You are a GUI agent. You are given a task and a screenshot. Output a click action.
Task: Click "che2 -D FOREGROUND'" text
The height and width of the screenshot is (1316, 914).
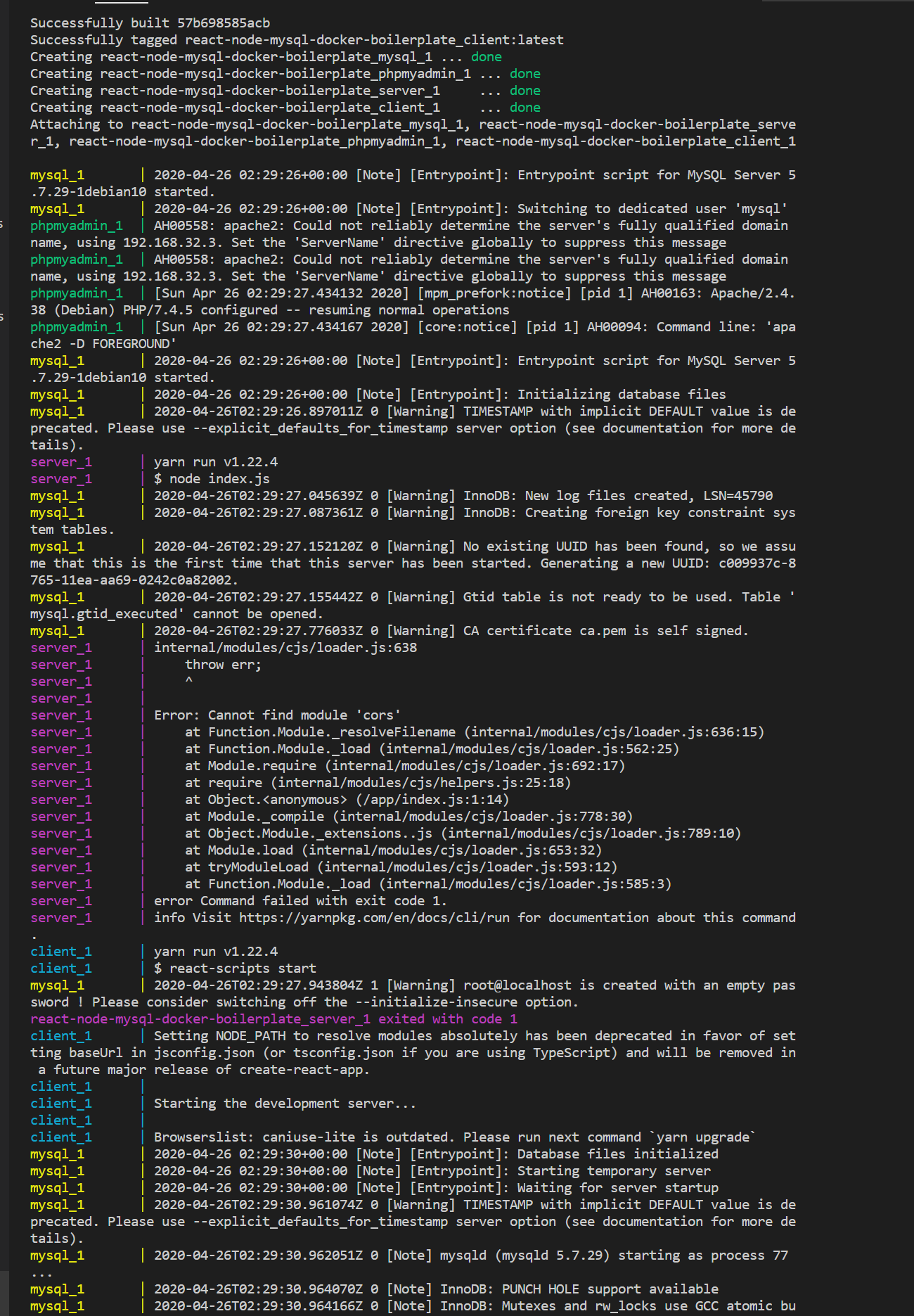pyautogui.click(x=103, y=344)
